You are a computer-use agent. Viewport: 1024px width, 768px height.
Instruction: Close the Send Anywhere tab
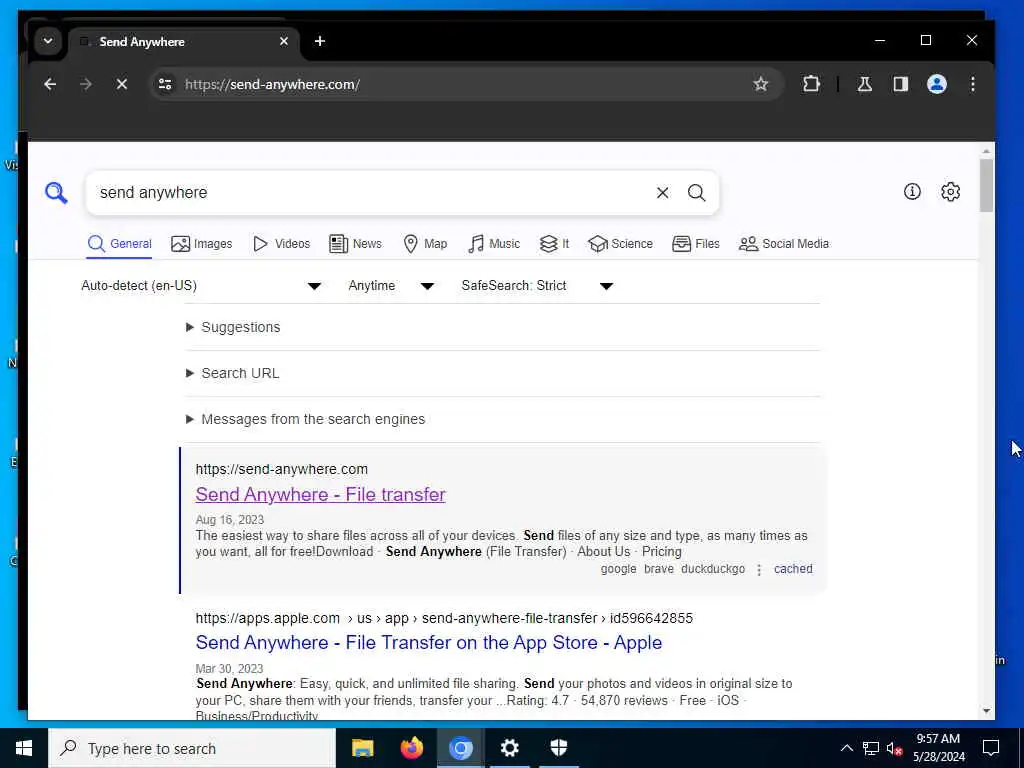283,41
